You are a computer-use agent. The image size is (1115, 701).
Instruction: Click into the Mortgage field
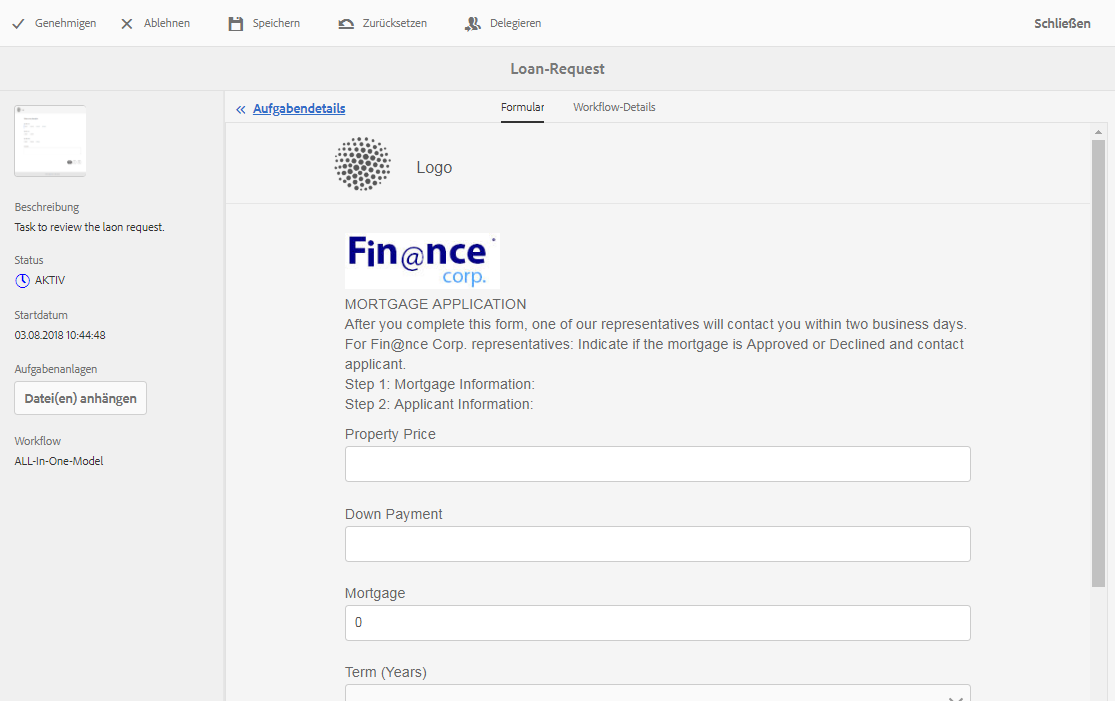[x=657, y=623]
